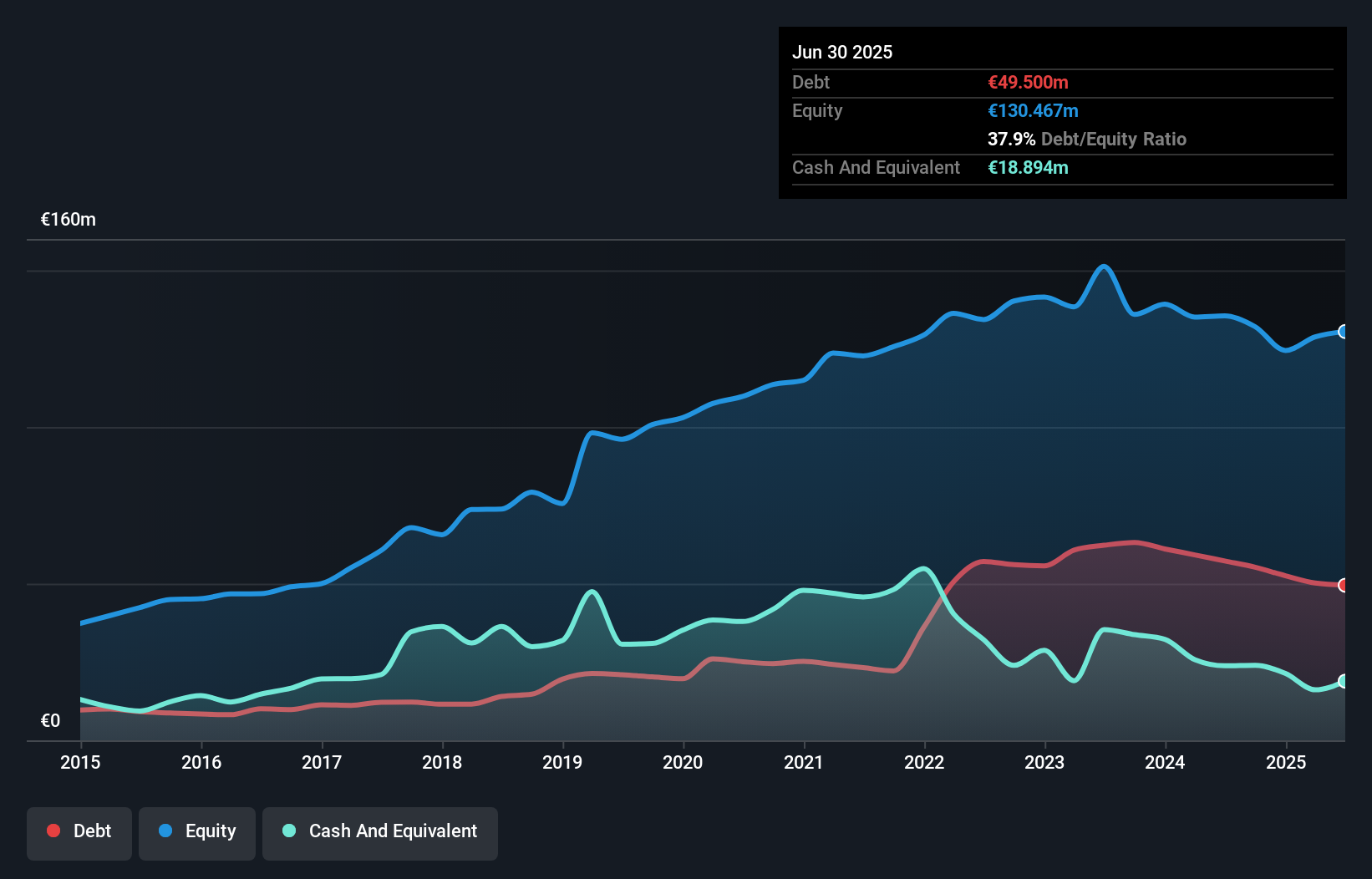Viewport: 1372px width, 879px height.
Task: Click the 2023 Debt peak on the red line
Action: pyautogui.click(x=1133, y=541)
